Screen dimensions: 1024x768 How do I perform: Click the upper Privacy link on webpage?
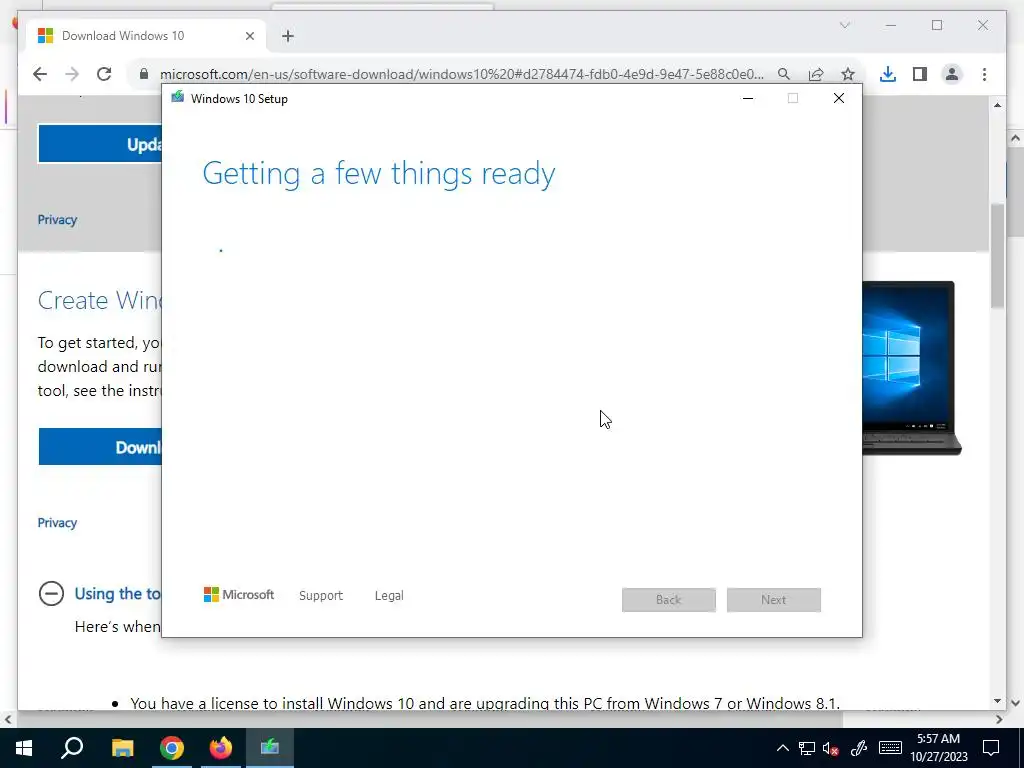(x=57, y=219)
